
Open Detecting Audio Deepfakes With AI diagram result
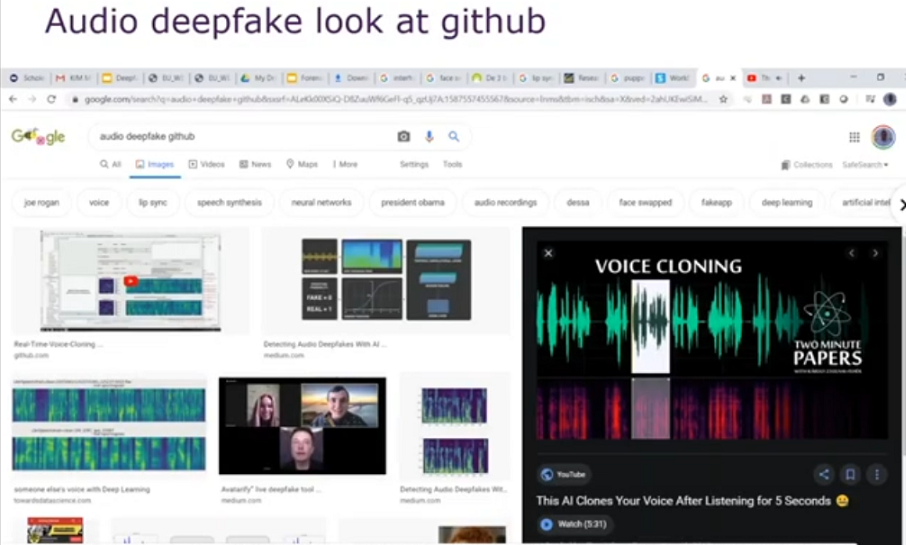(386, 280)
